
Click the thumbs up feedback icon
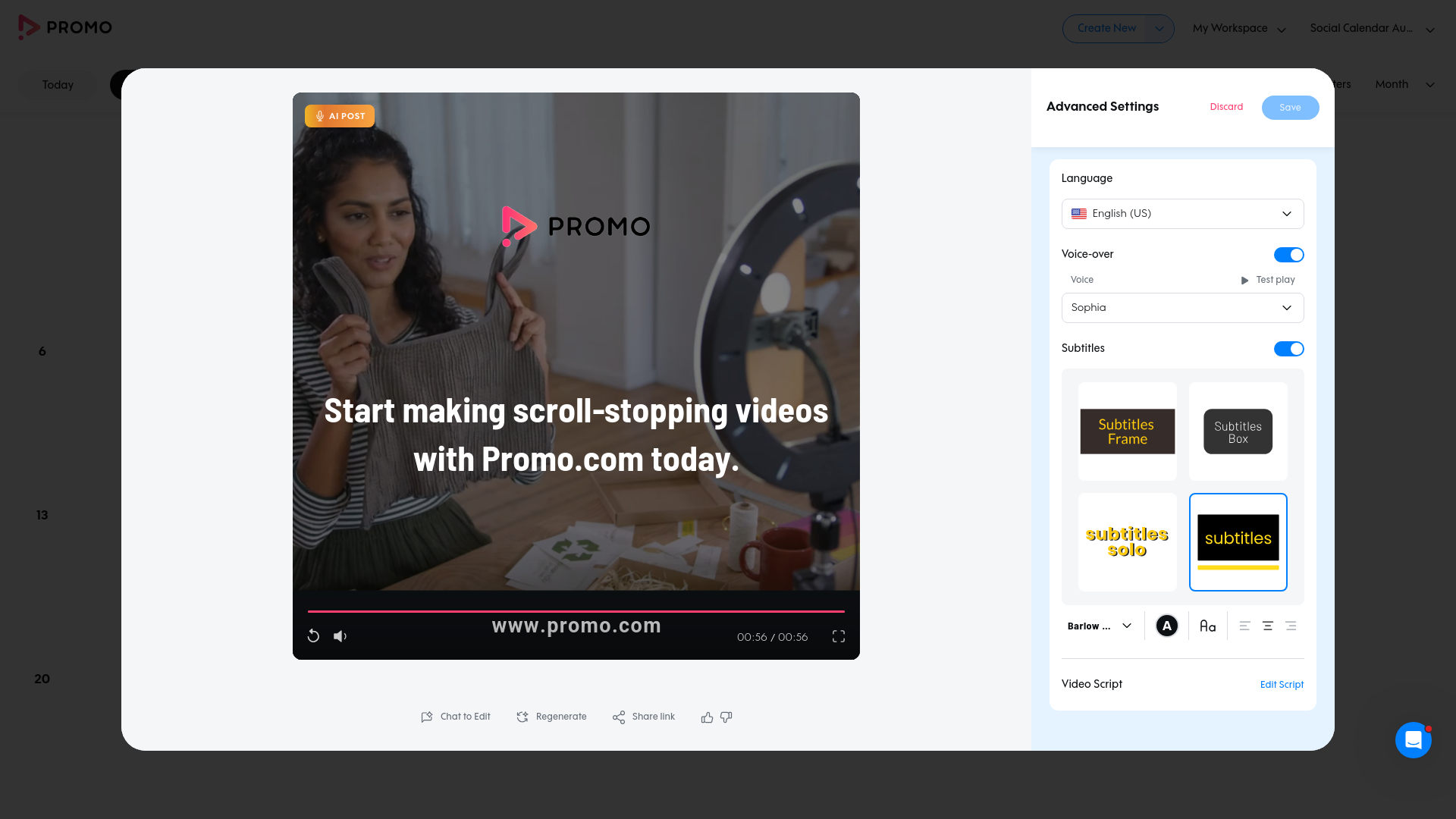(x=707, y=717)
